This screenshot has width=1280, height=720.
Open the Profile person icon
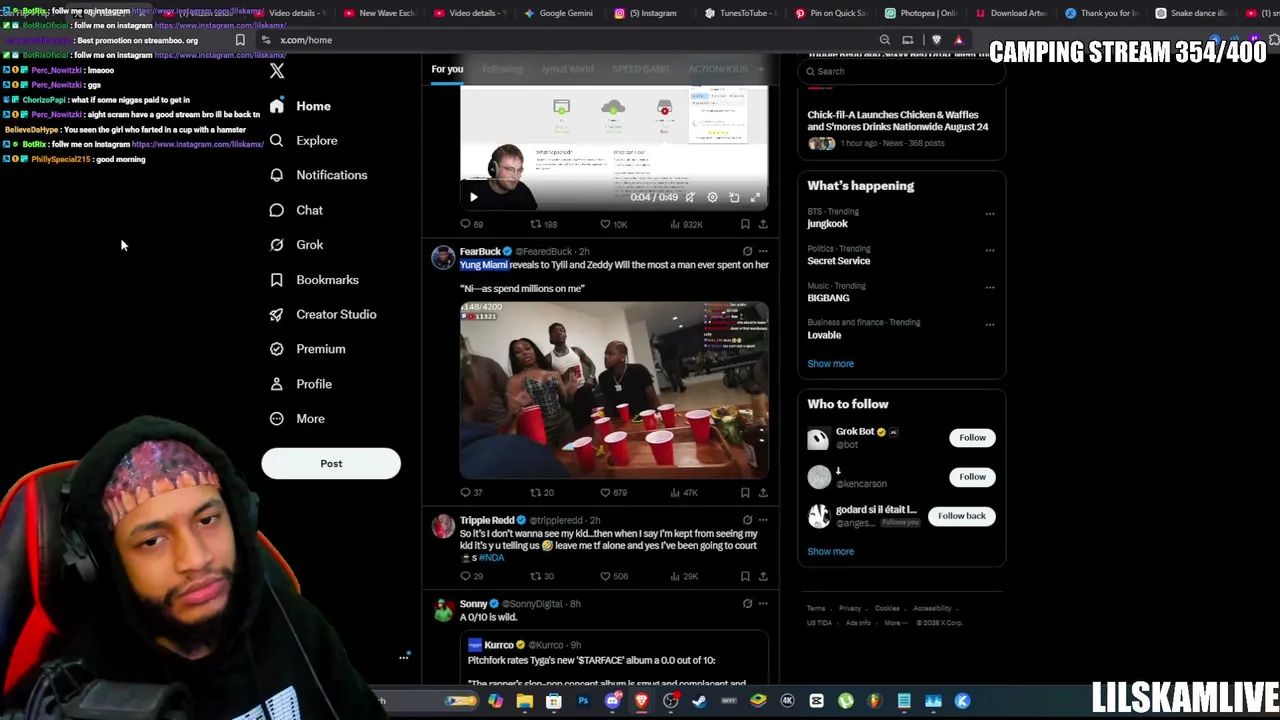(x=277, y=384)
